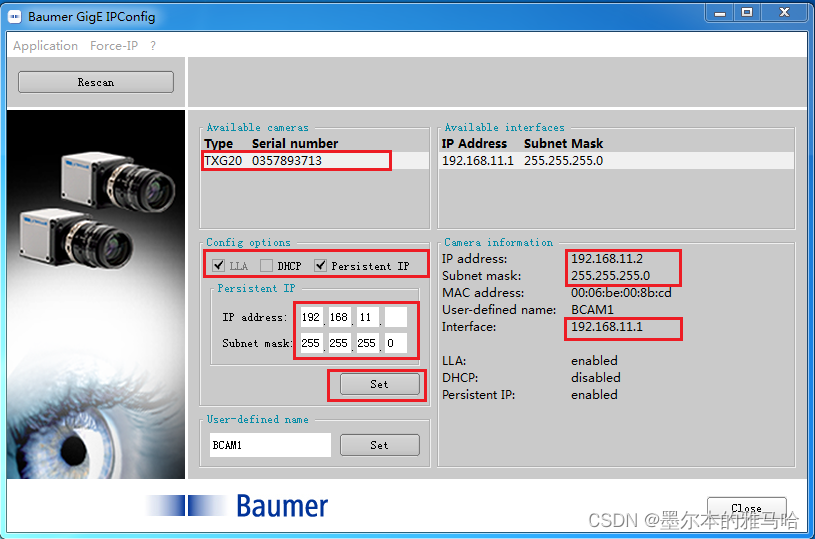The image size is (815, 539).
Task: Click the empty fourth IP address octet field
Action: [x=396, y=317]
